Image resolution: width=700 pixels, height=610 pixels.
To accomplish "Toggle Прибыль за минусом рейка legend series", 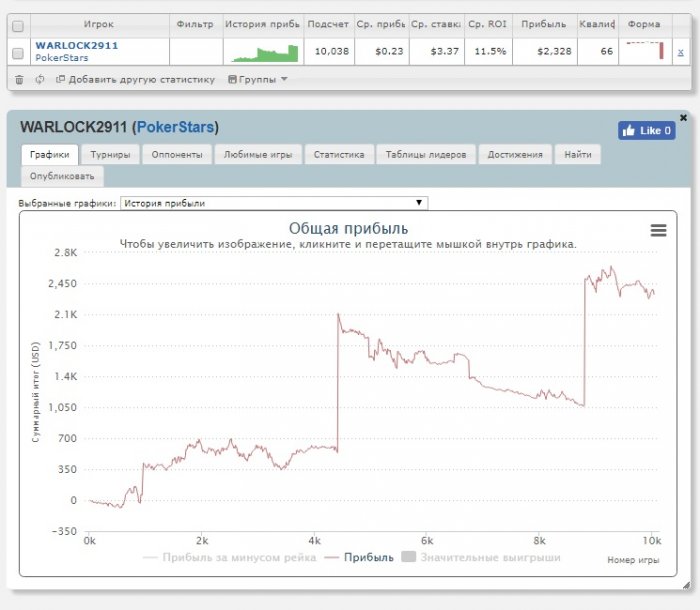I will (229, 557).
